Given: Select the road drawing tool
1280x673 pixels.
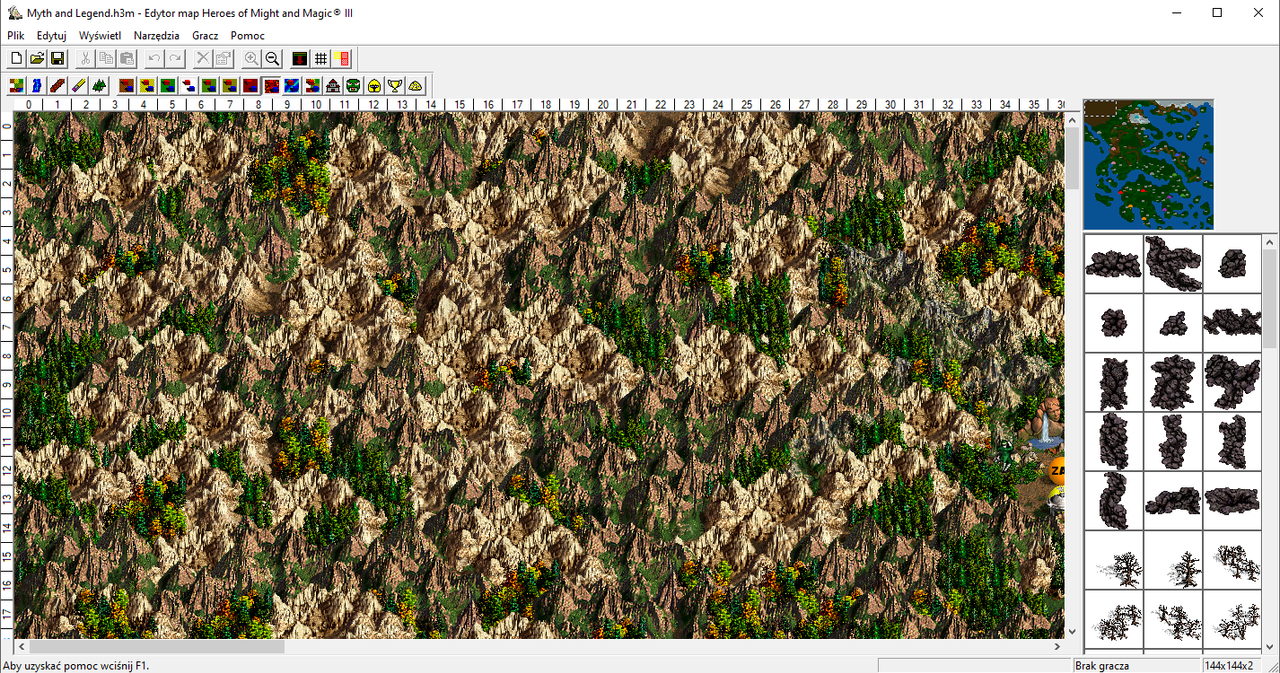Looking at the screenshot, I should coord(57,86).
